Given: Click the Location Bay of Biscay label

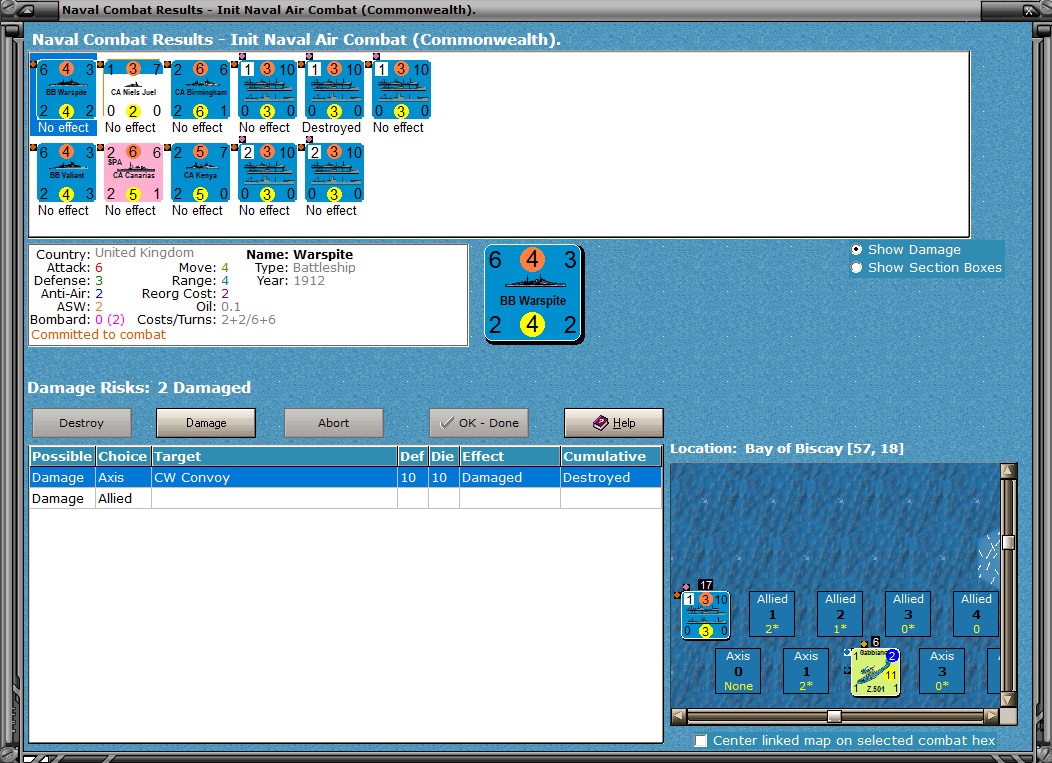Looking at the screenshot, I should coord(787,449).
